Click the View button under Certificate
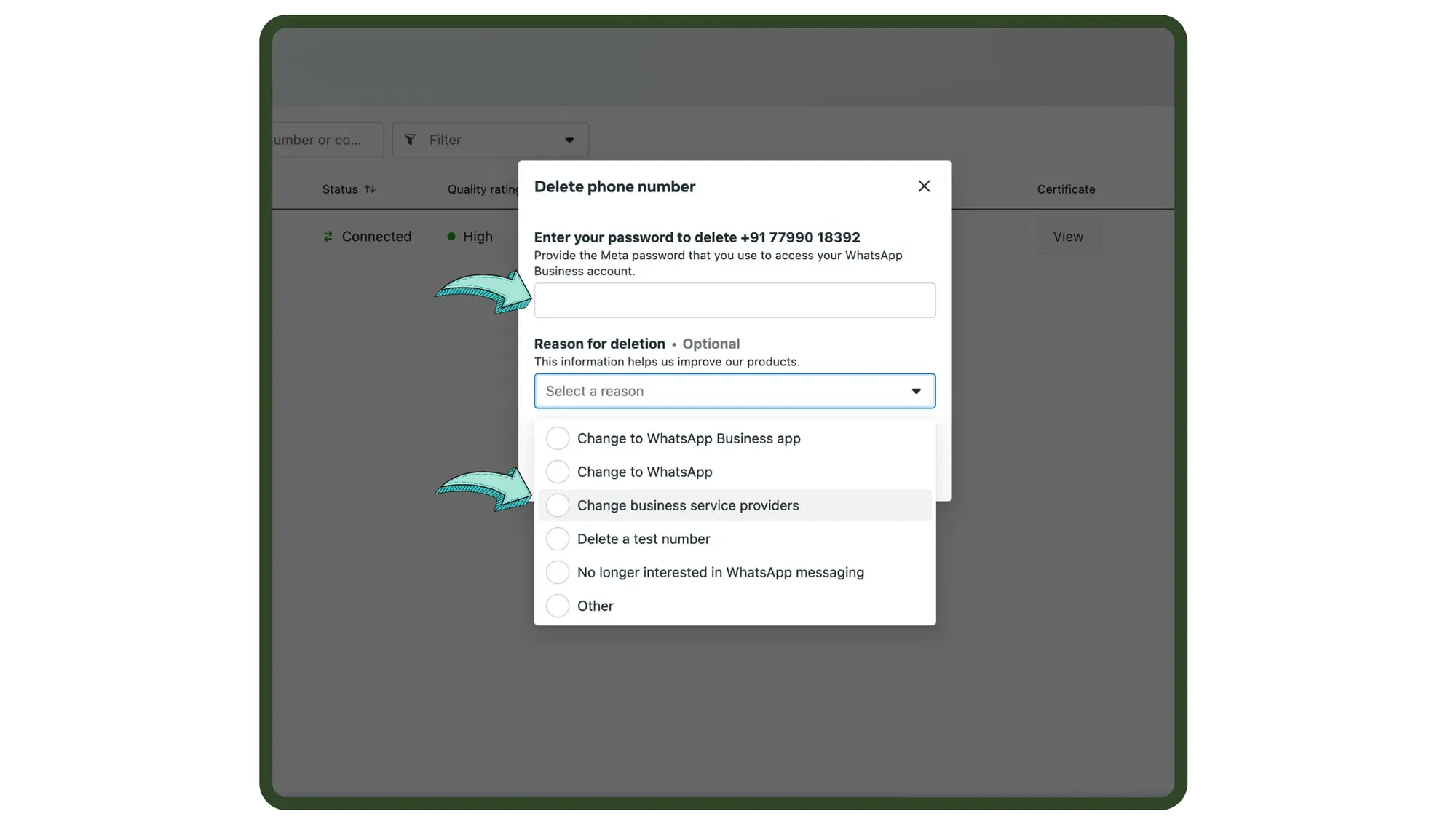 click(x=1067, y=236)
